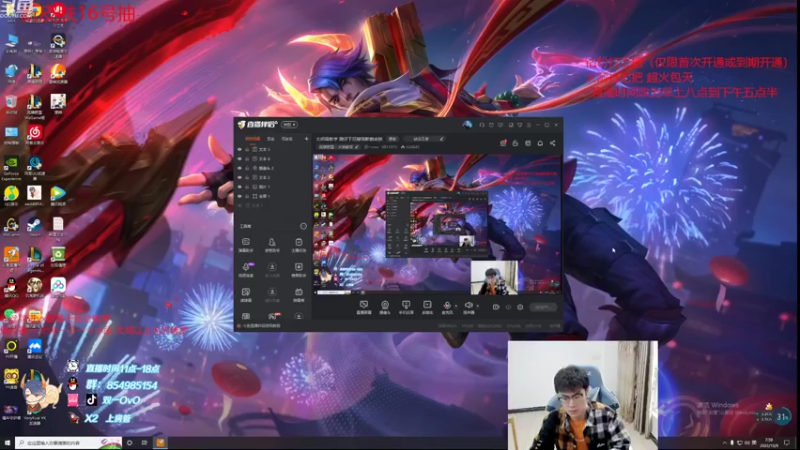Add screen capture source in bottom toolbar
800x450 pixels.
[x=364, y=307]
